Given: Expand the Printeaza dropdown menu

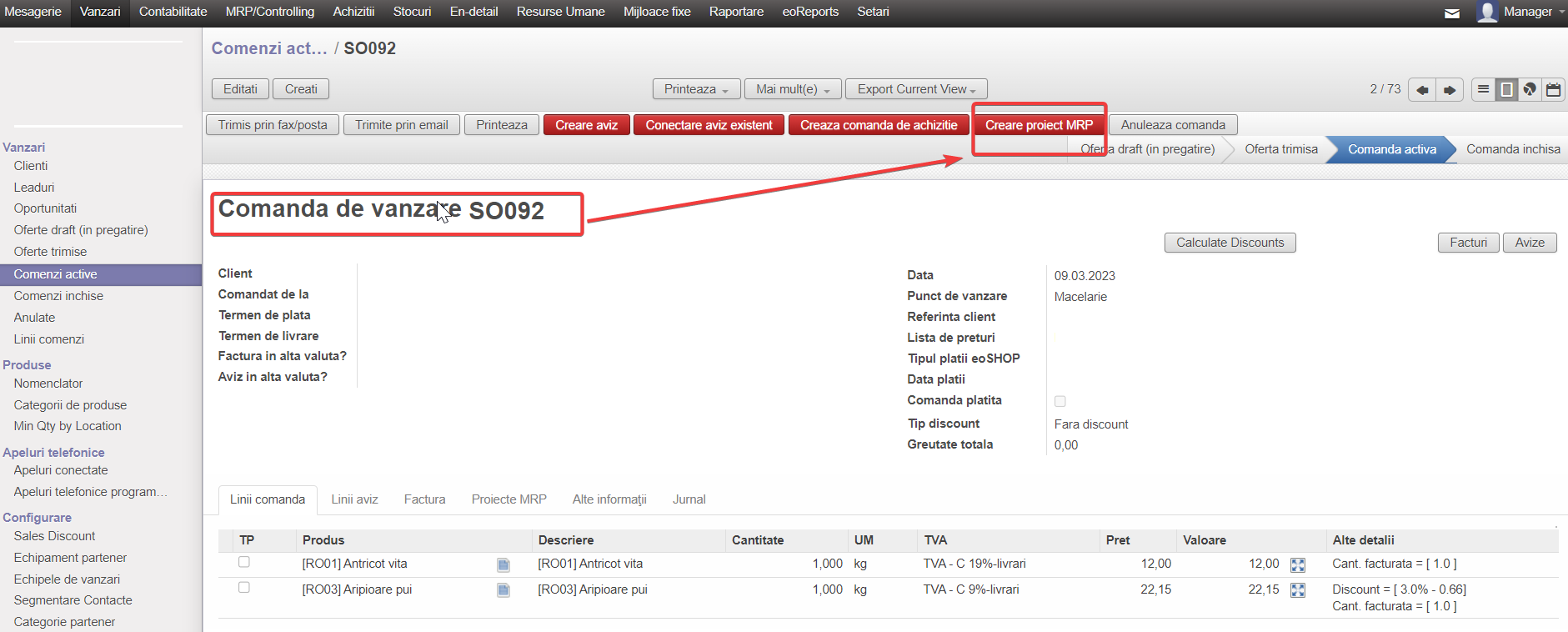Looking at the screenshot, I should (x=696, y=89).
